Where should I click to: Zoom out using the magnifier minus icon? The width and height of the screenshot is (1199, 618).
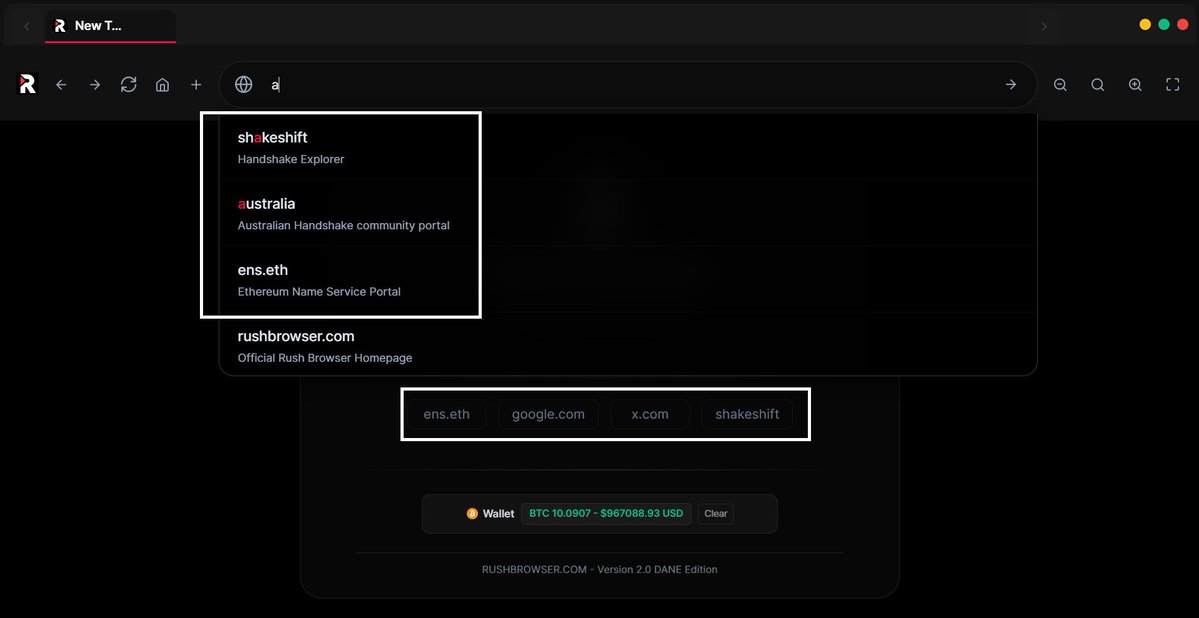pos(1060,84)
